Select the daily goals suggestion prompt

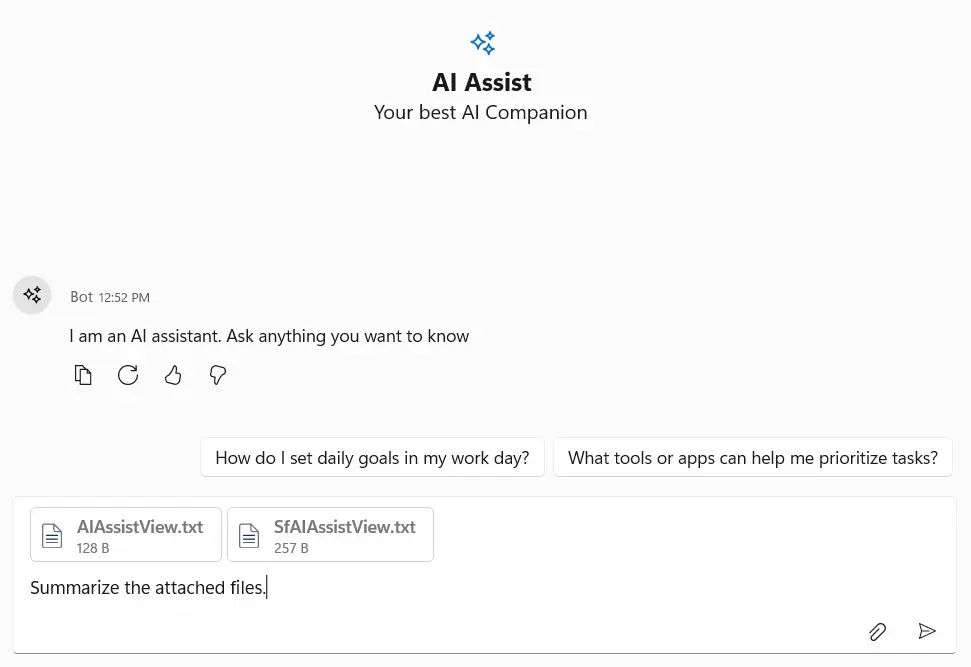[372, 457]
